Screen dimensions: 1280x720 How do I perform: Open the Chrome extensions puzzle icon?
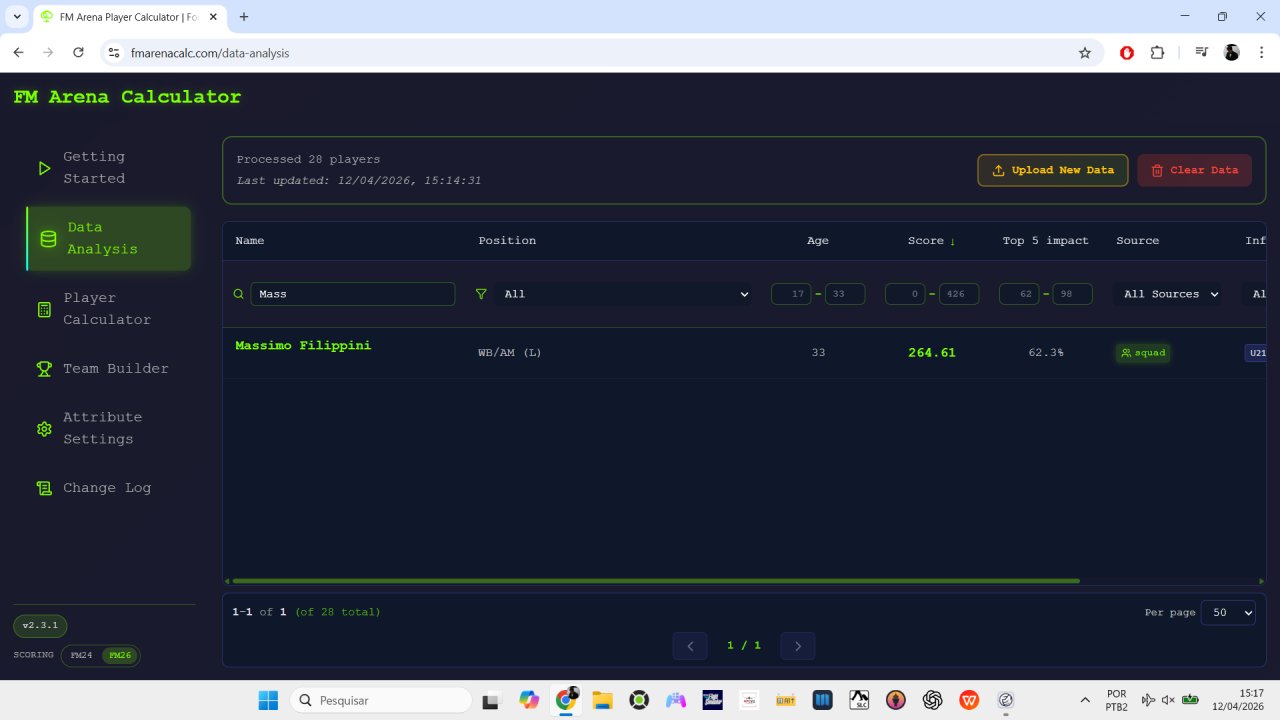point(1158,53)
